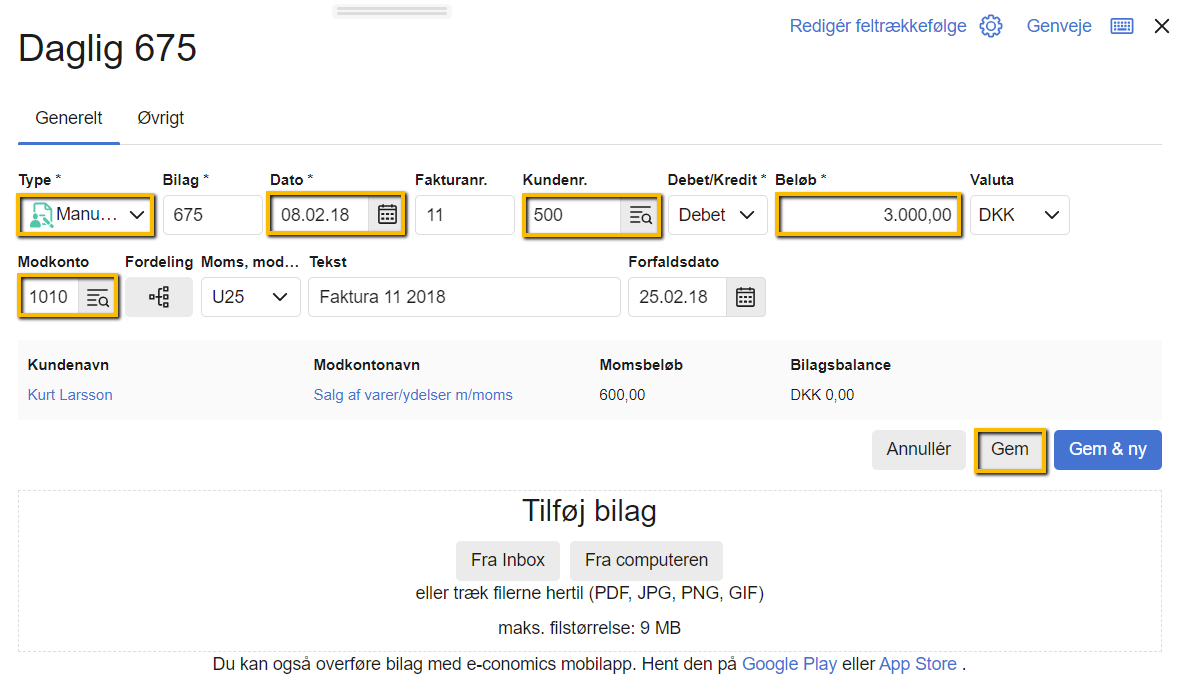Click the Gem & ny button
Image resolution: width=1192 pixels, height=687 pixels.
1107,450
